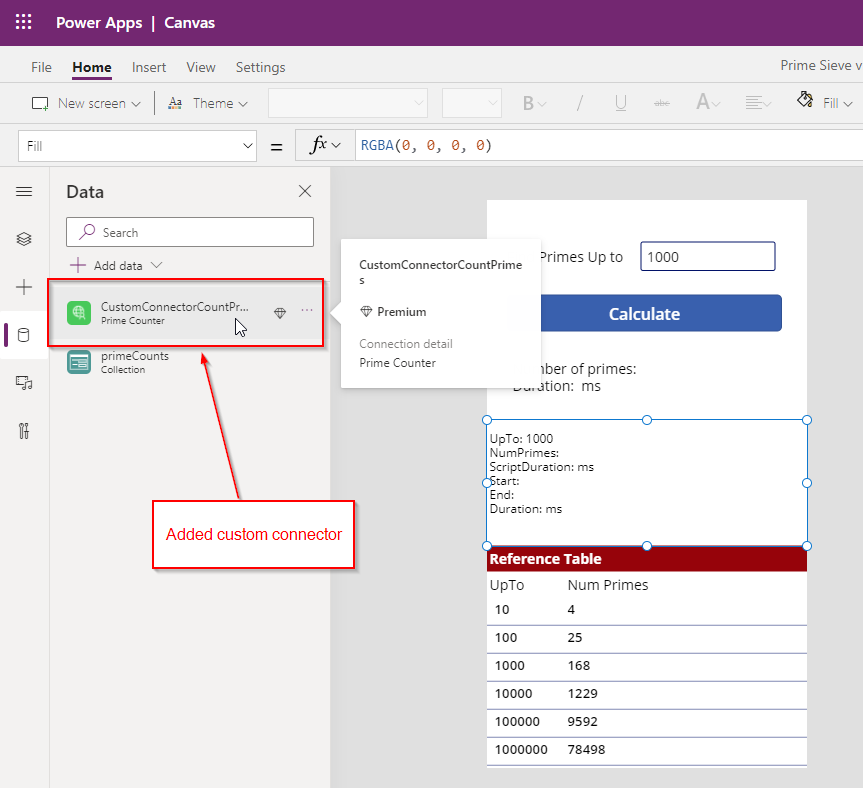The height and width of the screenshot is (788, 863).
Task: Click the primeCounts collection icon
Action: [x=79, y=362]
